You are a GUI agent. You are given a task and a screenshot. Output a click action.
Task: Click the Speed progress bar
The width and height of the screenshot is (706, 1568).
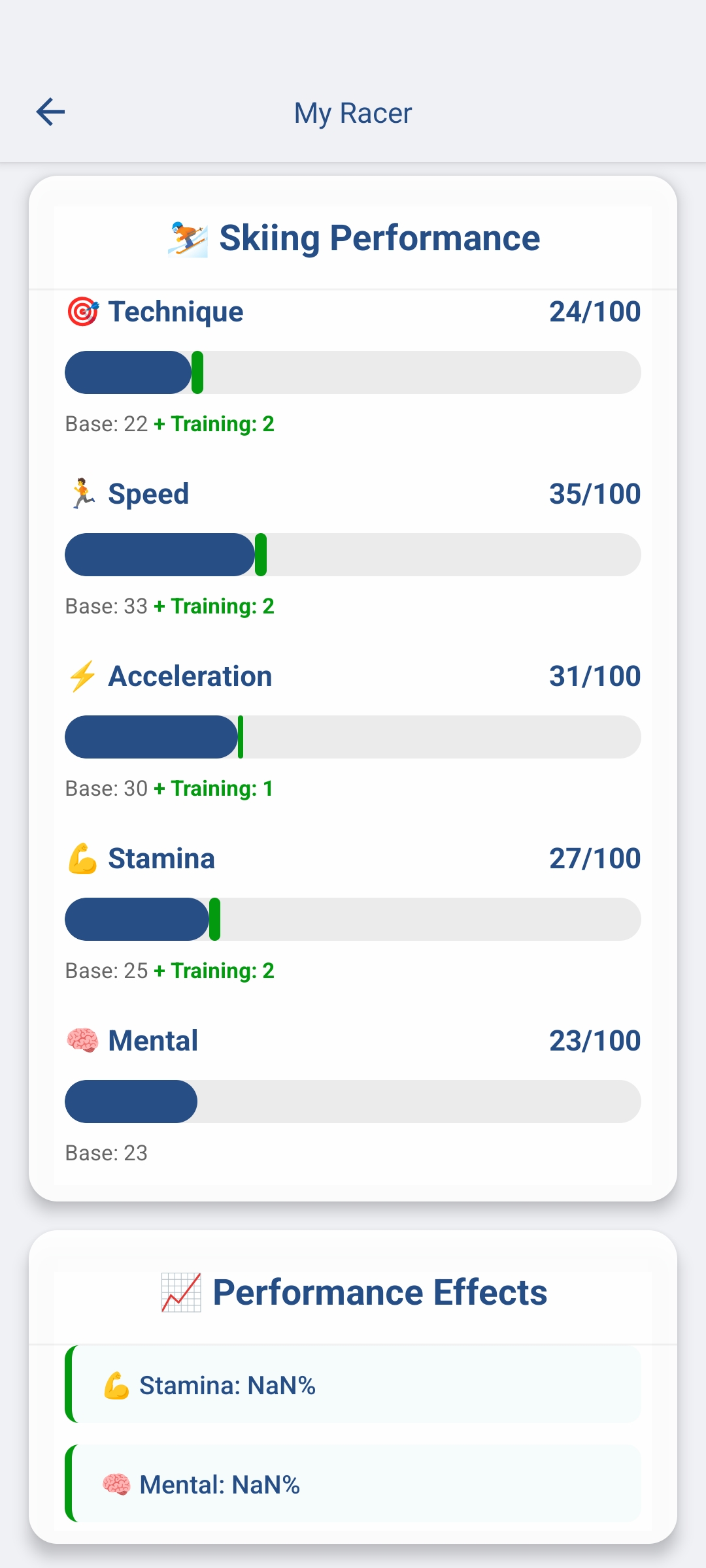[x=353, y=555]
